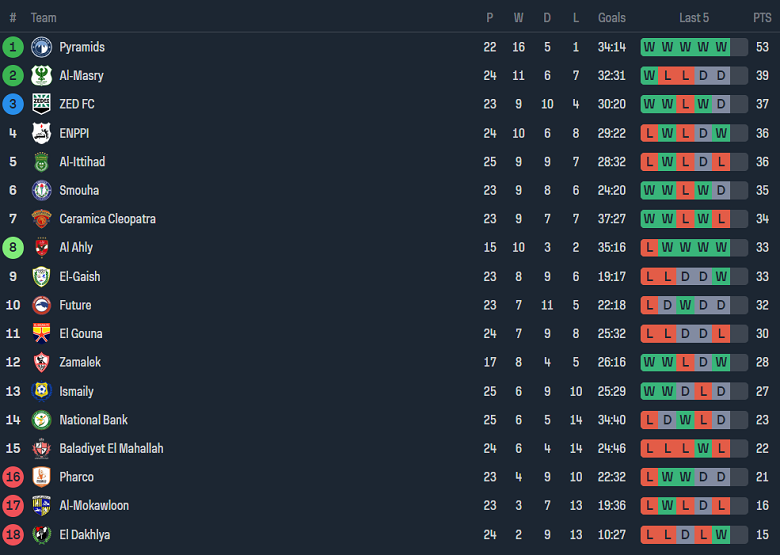Image resolution: width=780 pixels, height=555 pixels.
Task: Sort table by PTS column header
Action: pyautogui.click(x=762, y=18)
